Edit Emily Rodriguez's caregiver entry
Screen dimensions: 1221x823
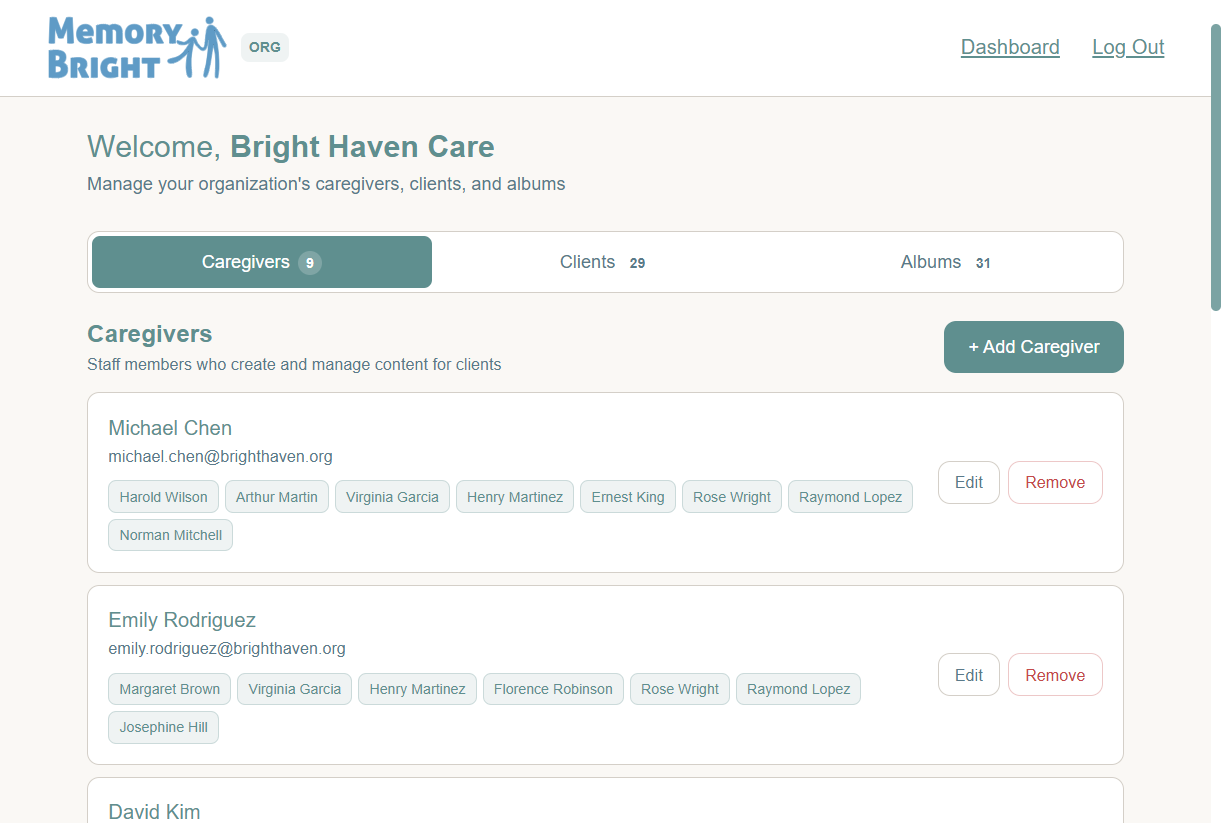pos(969,675)
